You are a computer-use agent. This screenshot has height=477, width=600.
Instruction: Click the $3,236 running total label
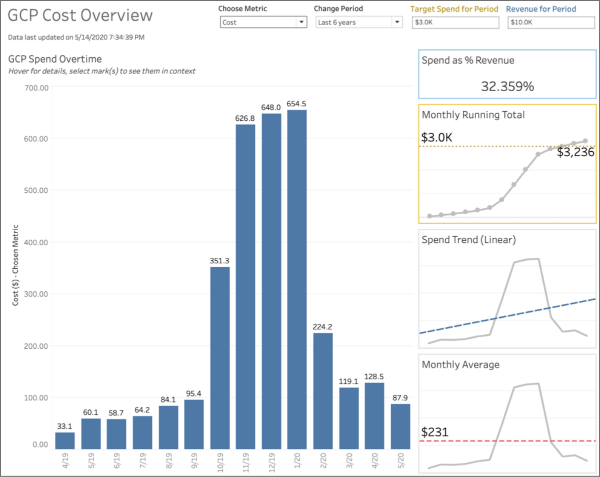575,153
